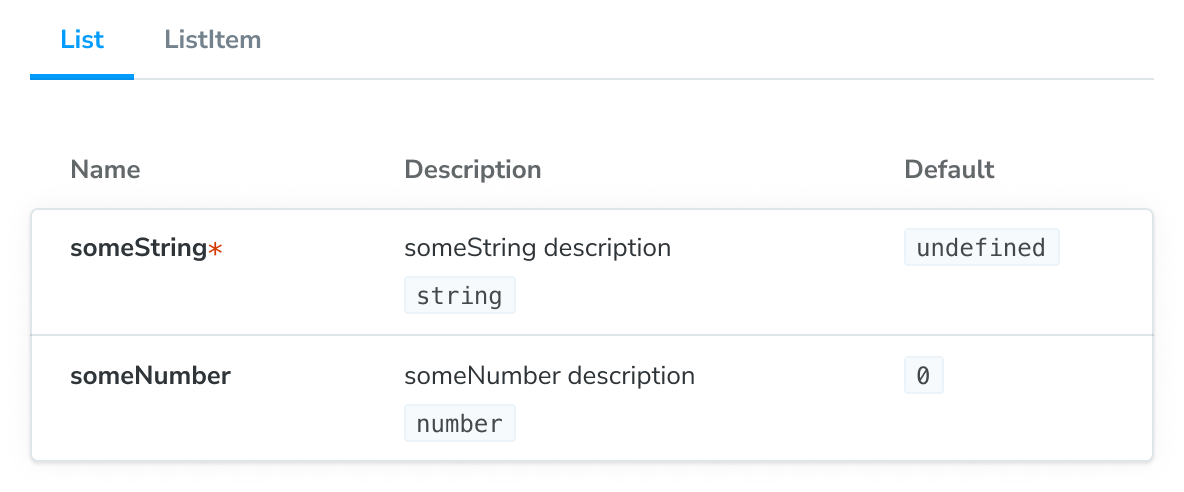The image size is (1184, 492).
Task: Open the ListItem tab
Action: 212,40
